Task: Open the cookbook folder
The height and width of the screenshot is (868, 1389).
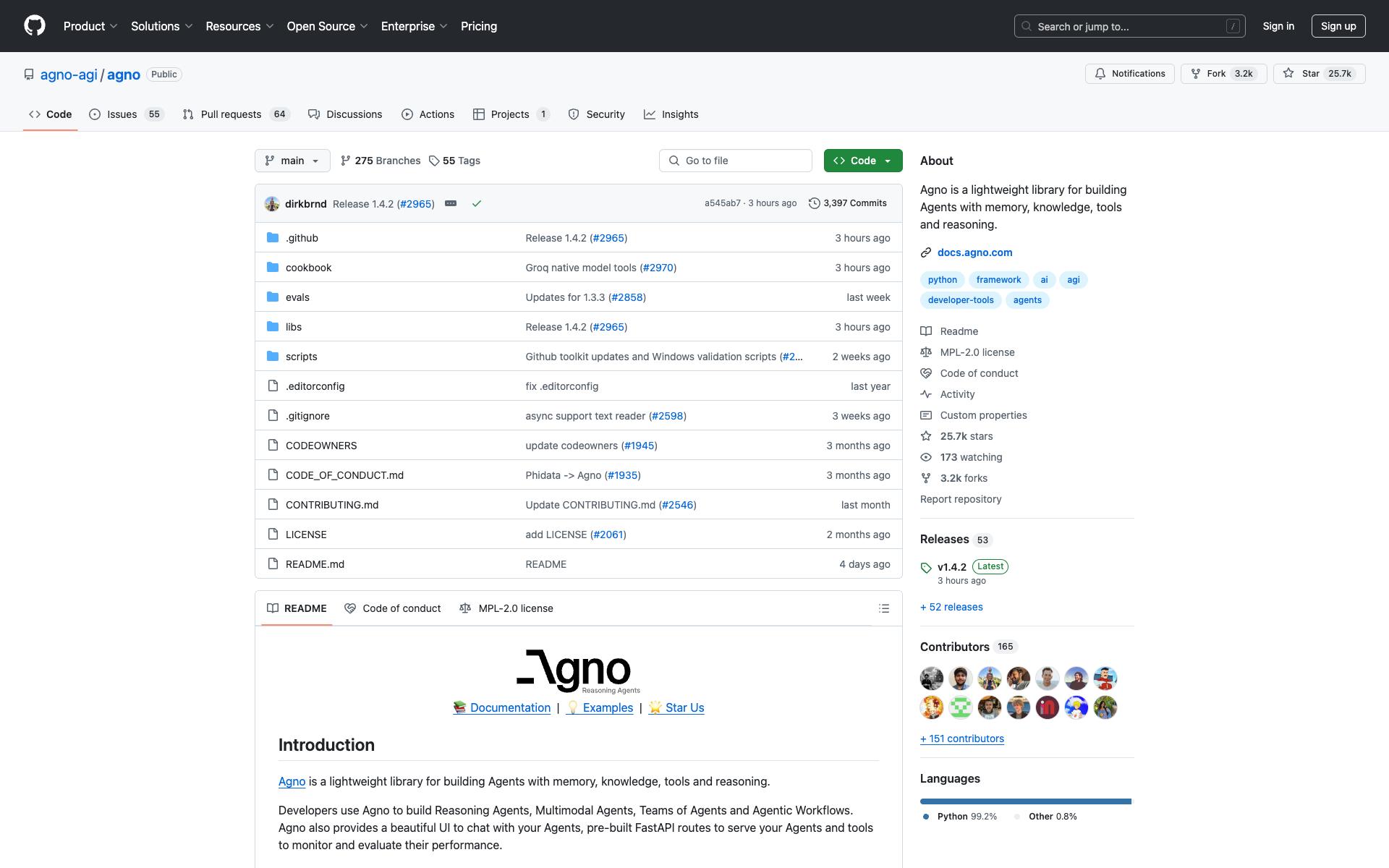Action: tap(308, 268)
